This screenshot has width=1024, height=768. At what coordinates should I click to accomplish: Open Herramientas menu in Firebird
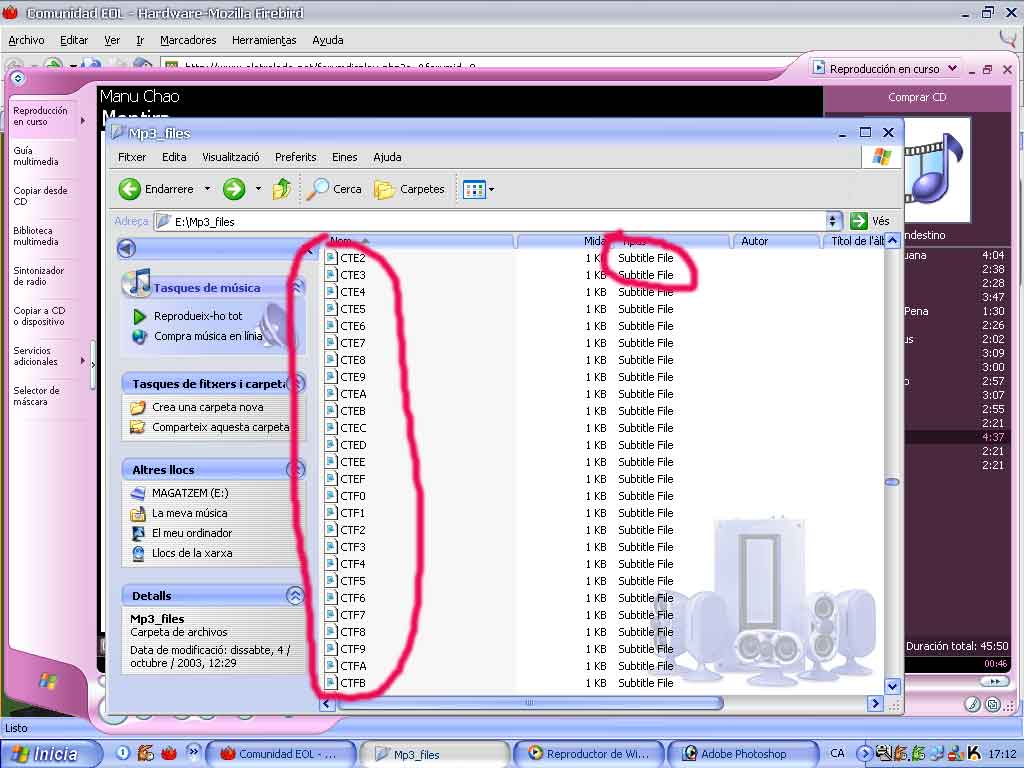tap(264, 40)
